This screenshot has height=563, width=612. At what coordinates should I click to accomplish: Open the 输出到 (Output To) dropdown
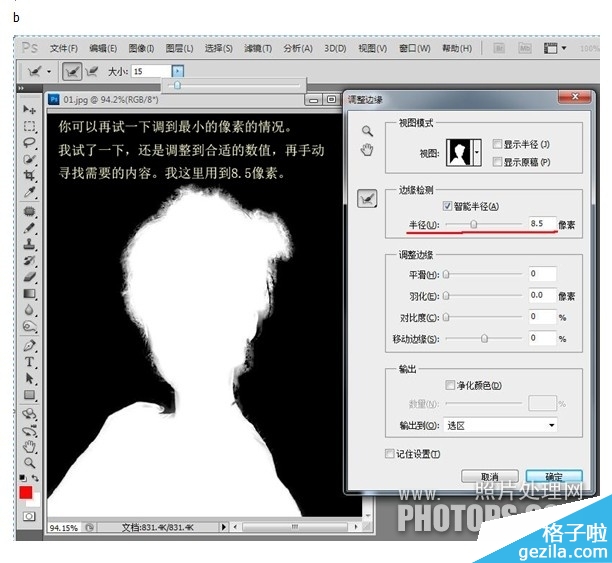[x=500, y=425]
